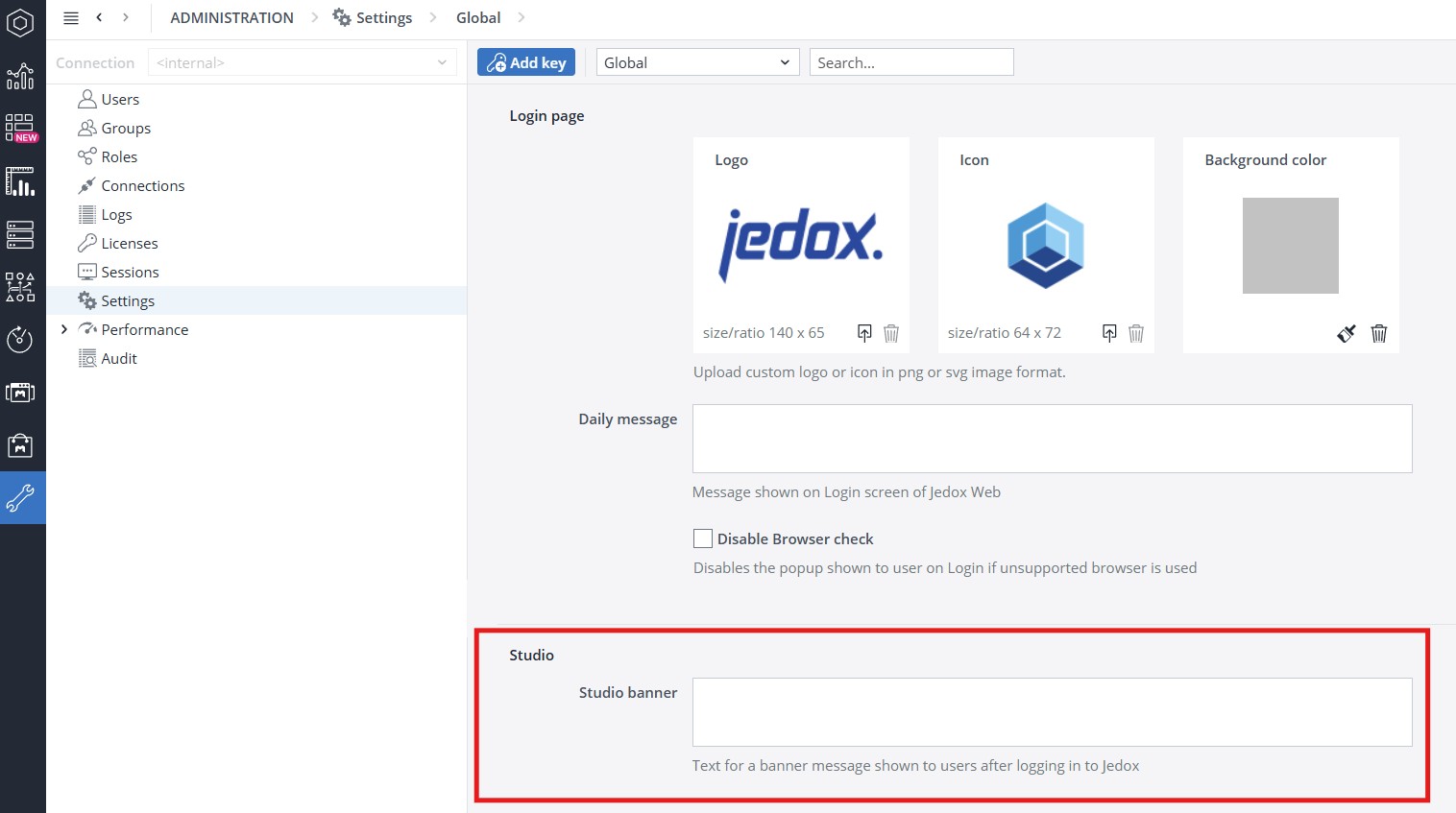Expand the Performance tree item
Image resolution: width=1456 pixels, height=813 pixels.
(x=63, y=329)
